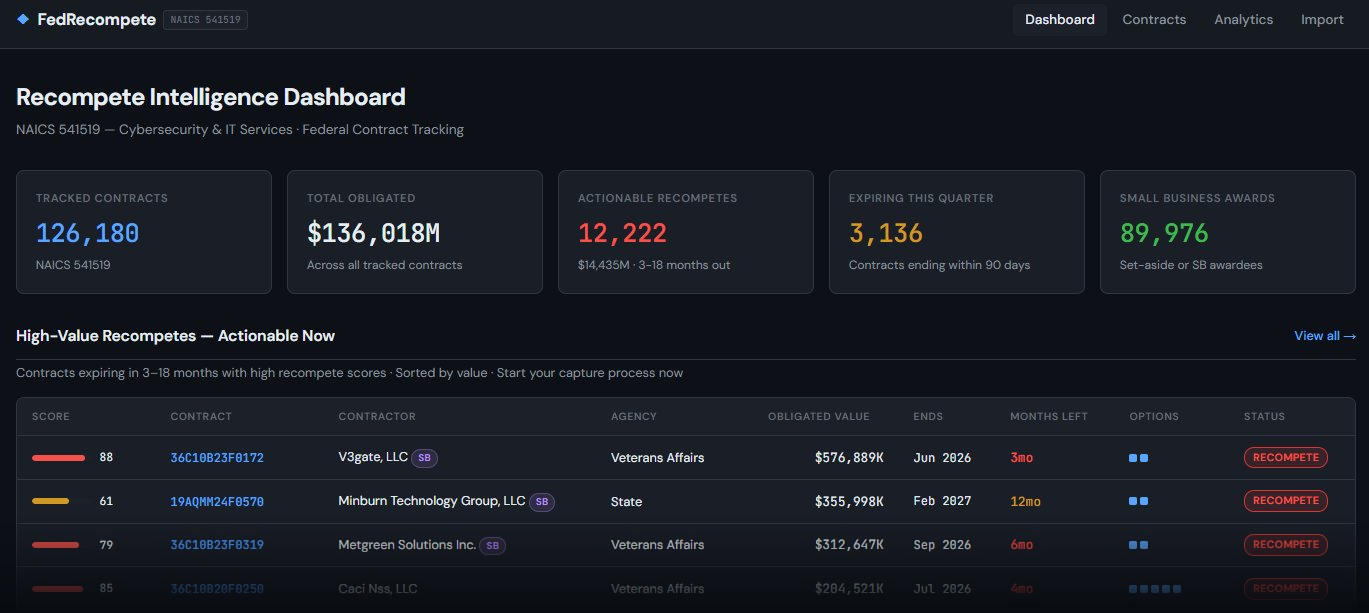1369x613 pixels.
Task: Click SB badge beside Minburn Technology Group, LLC
Action: coord(541,501)
